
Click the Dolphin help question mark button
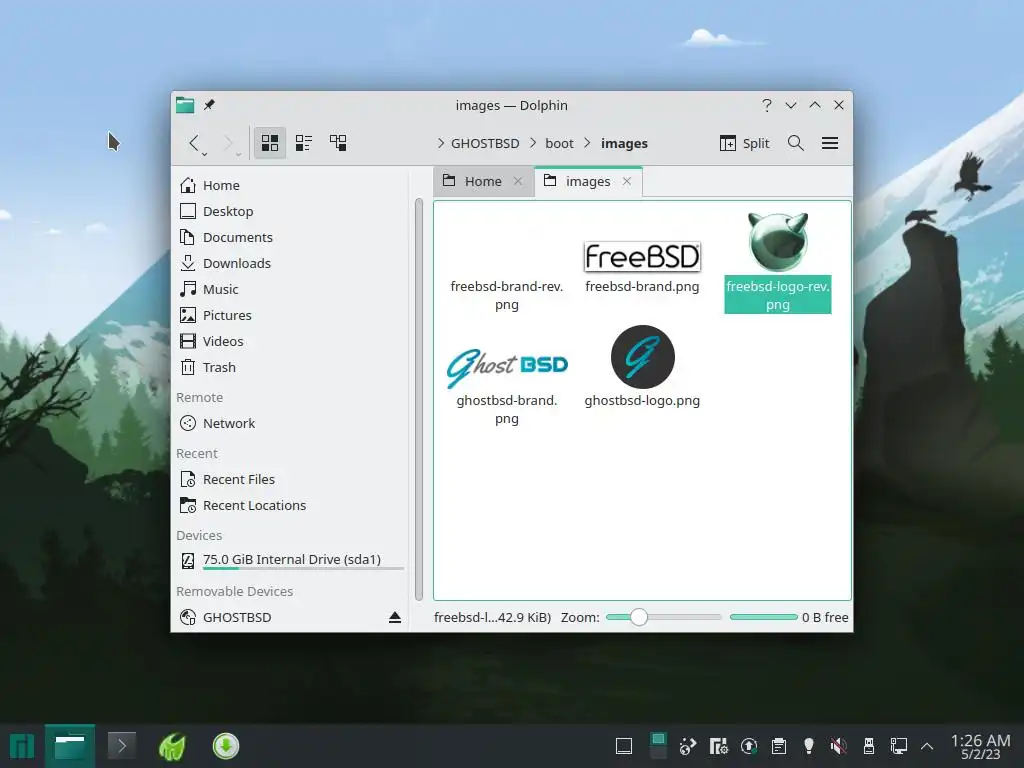pos(767,105)
